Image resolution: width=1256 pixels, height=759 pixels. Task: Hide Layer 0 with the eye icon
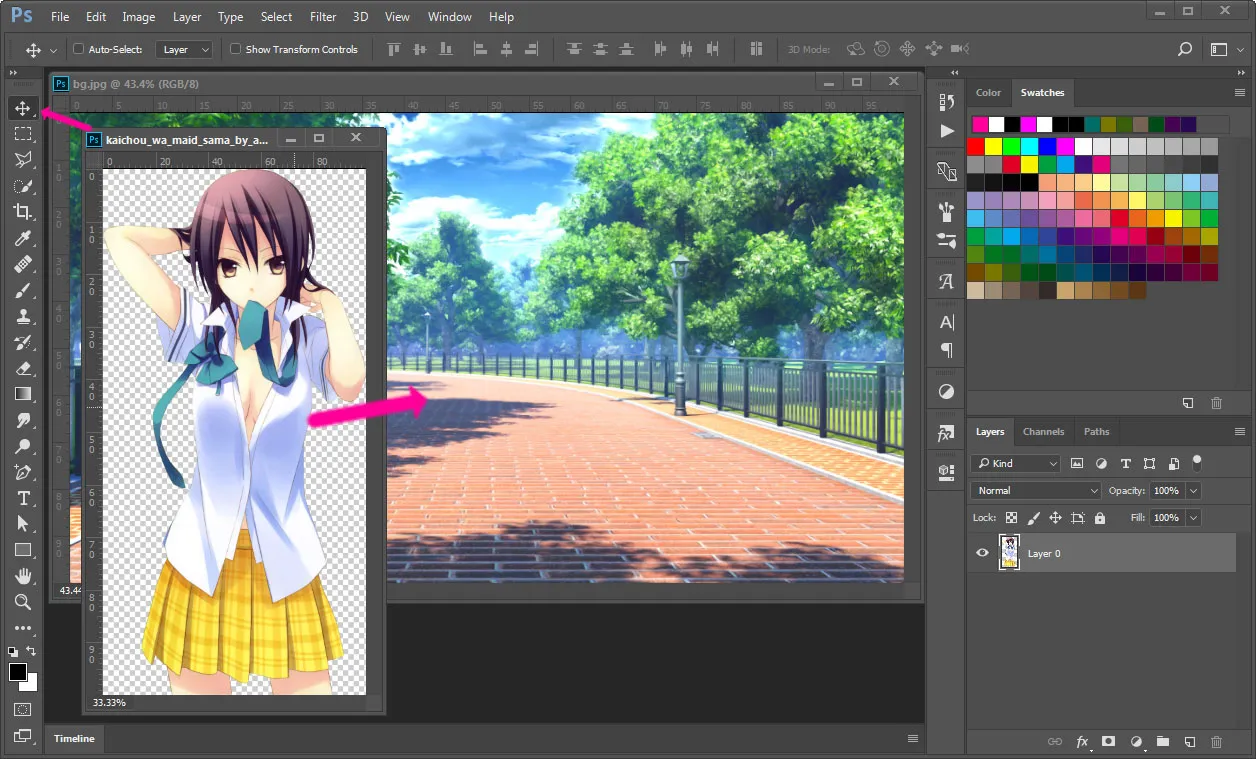tap(982, 553)
